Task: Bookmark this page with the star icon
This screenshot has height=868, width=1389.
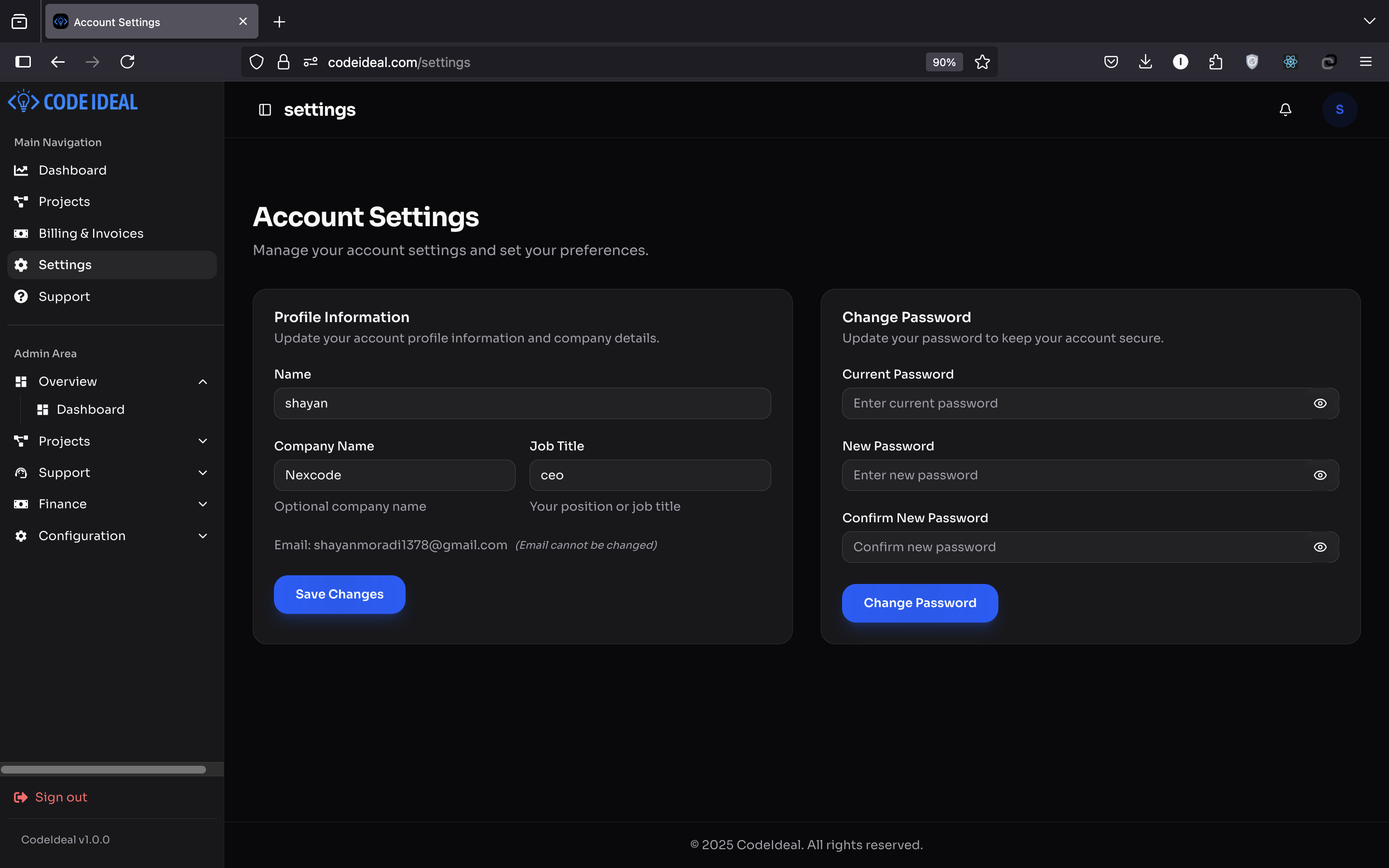Action: [982, 62]
